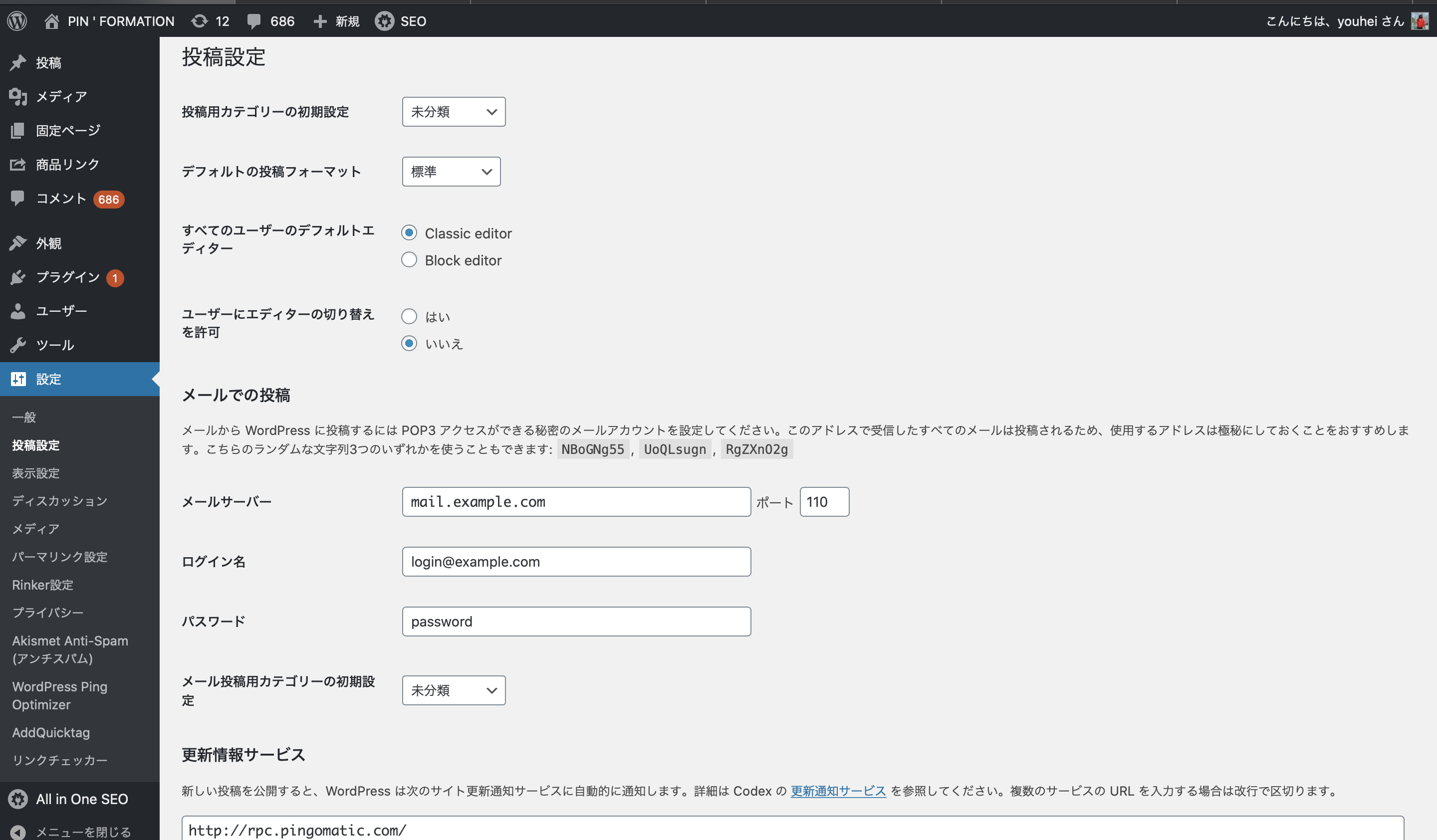Open the デフォルトの投稿フォーマット dropdown
This screenshot has width=1437, height=840.
pyautogui.click(x=451, y=172)
